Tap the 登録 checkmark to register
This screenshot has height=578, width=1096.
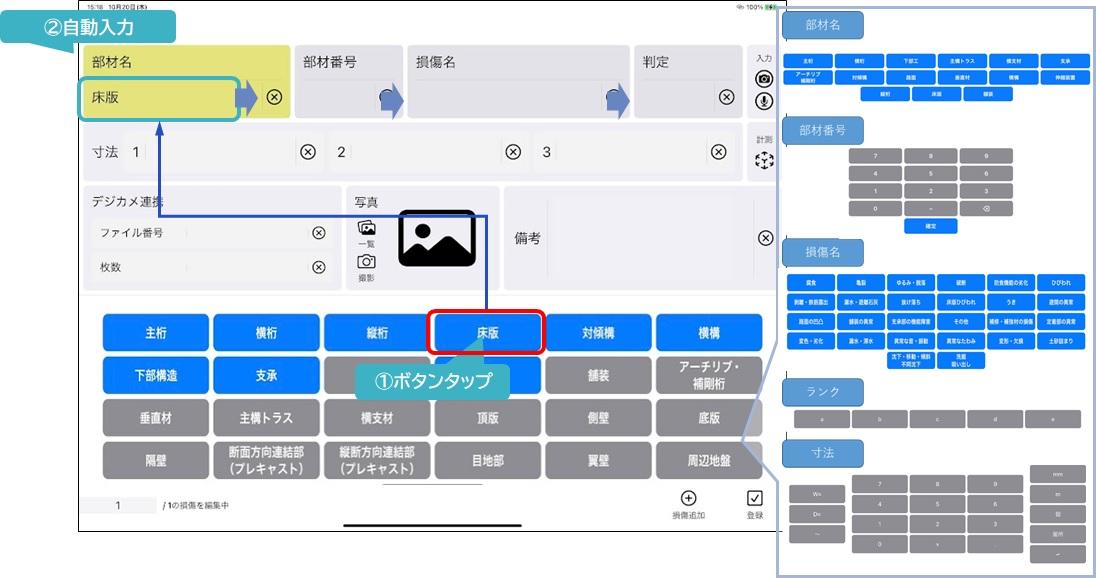755,498
